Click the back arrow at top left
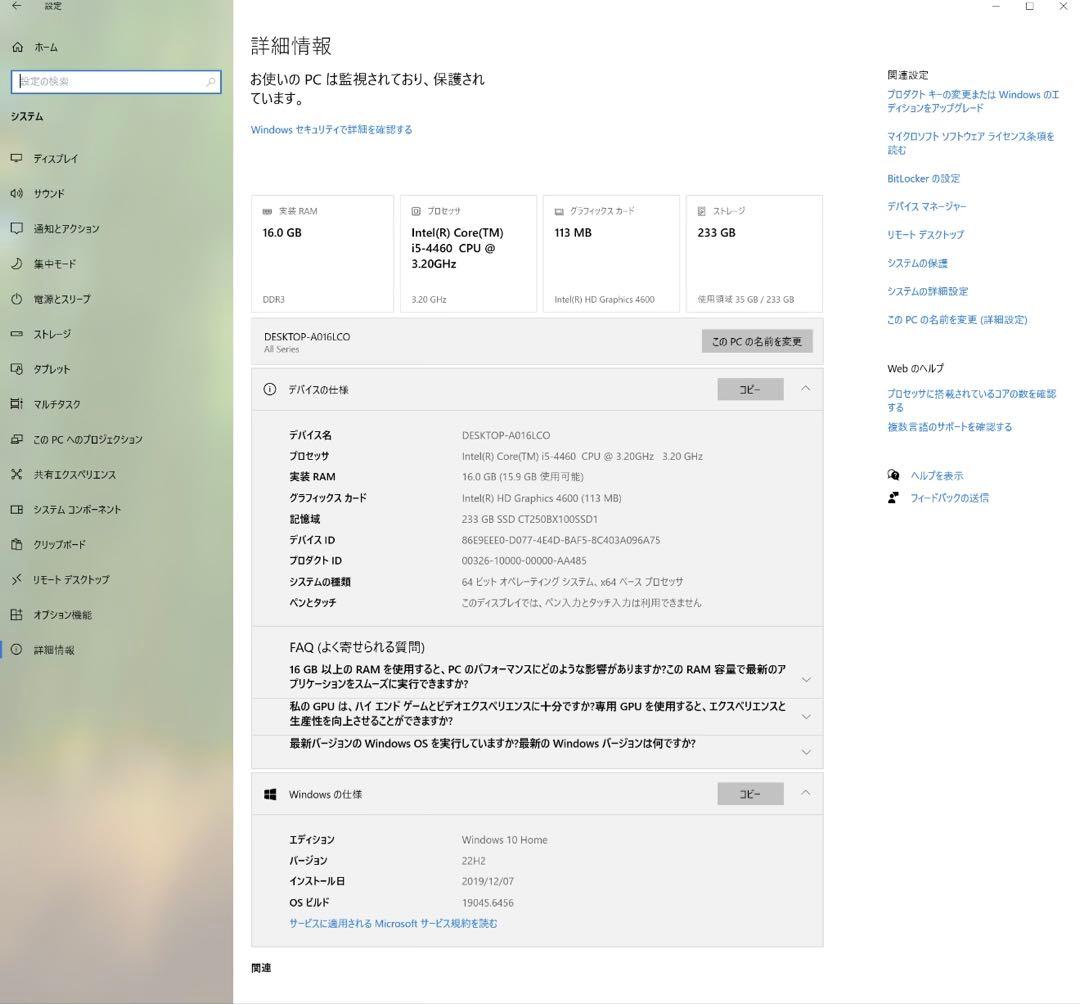The image size is (1080, 1004). (x=15, y=6)
